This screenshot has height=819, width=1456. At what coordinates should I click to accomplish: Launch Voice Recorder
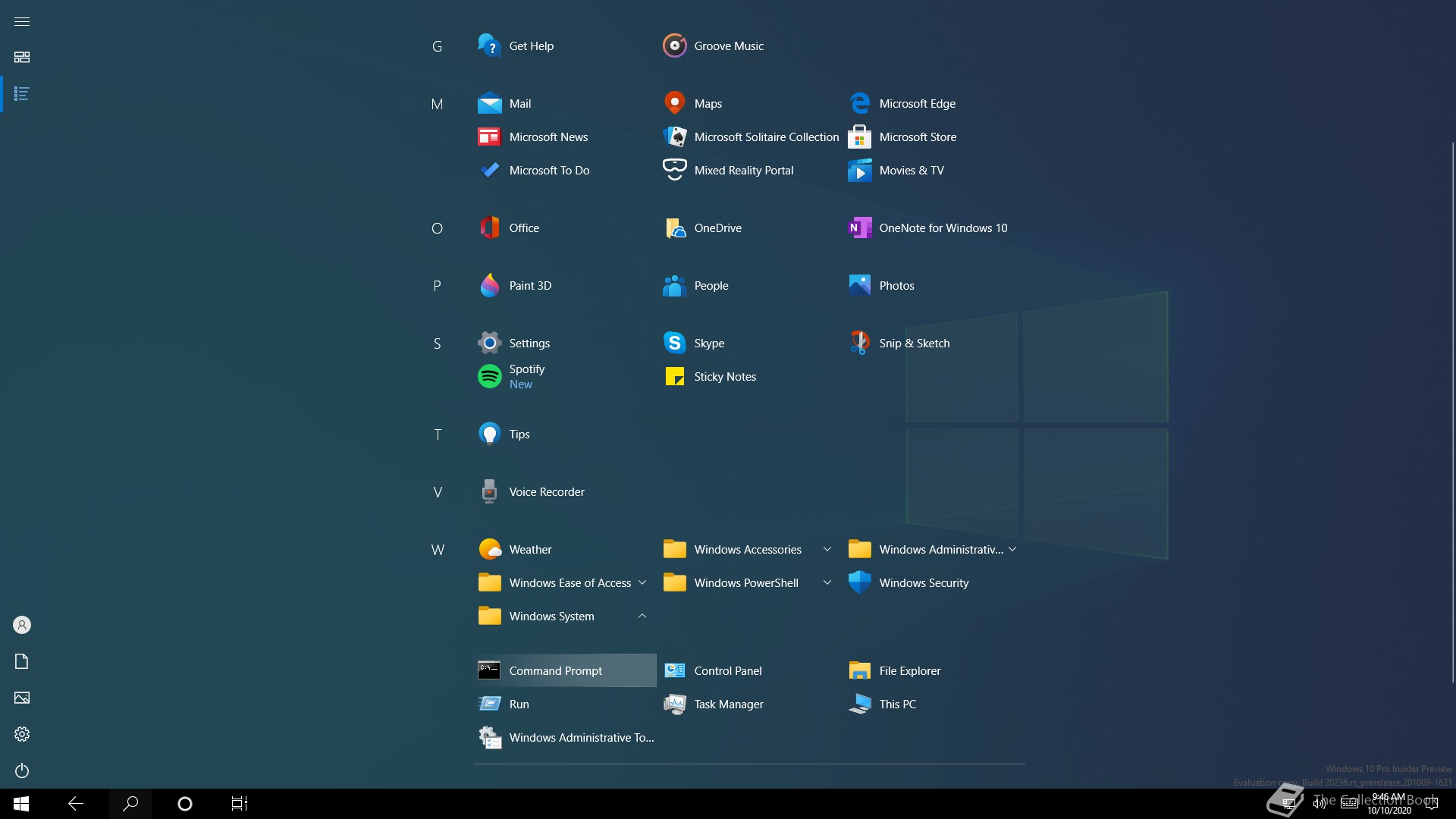coord(564,492)
